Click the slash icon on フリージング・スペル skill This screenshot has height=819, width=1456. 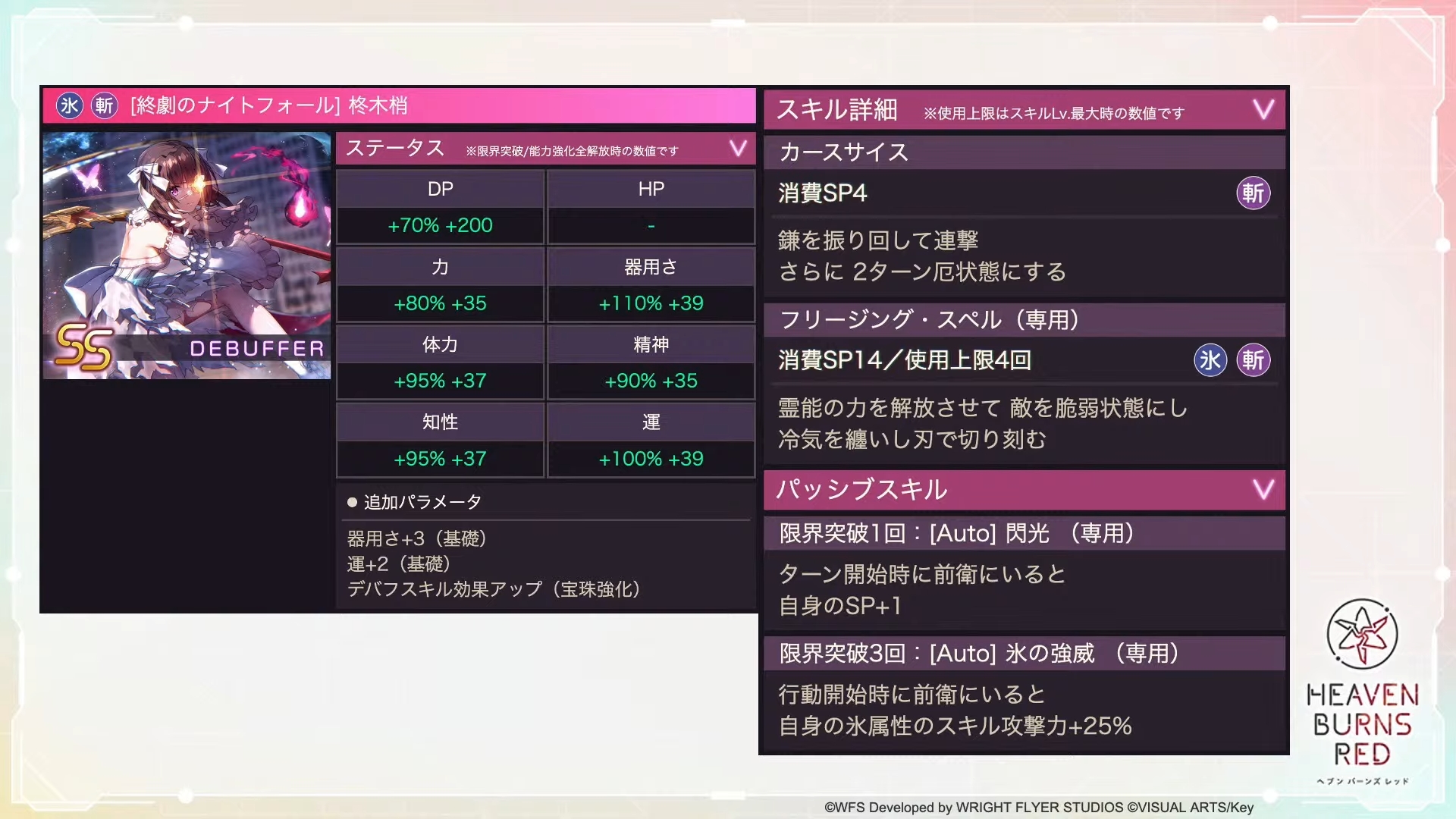(x=1253, y=360)
